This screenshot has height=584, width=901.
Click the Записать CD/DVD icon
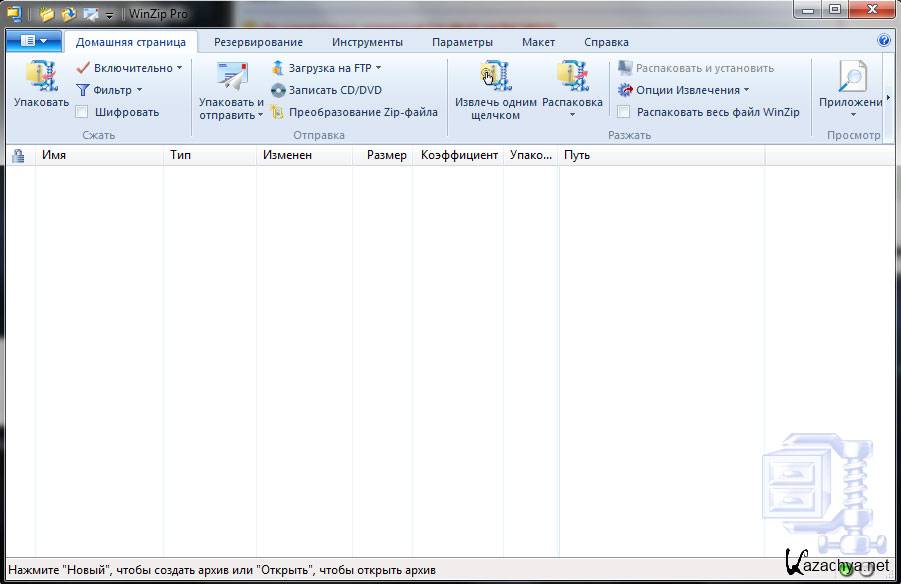click(x=279, y=90)
